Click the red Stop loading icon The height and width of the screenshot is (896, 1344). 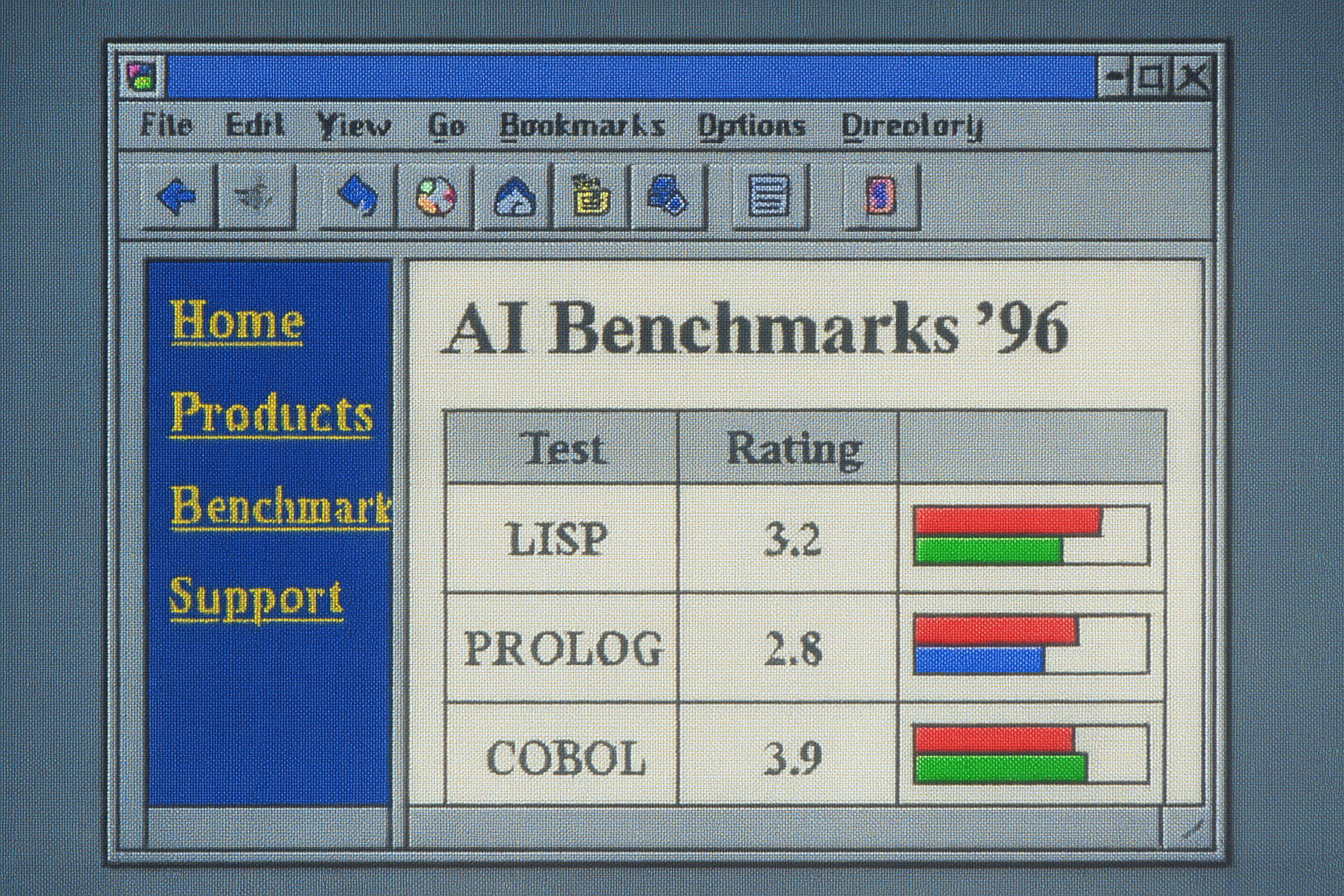click(x=879, y=197)
